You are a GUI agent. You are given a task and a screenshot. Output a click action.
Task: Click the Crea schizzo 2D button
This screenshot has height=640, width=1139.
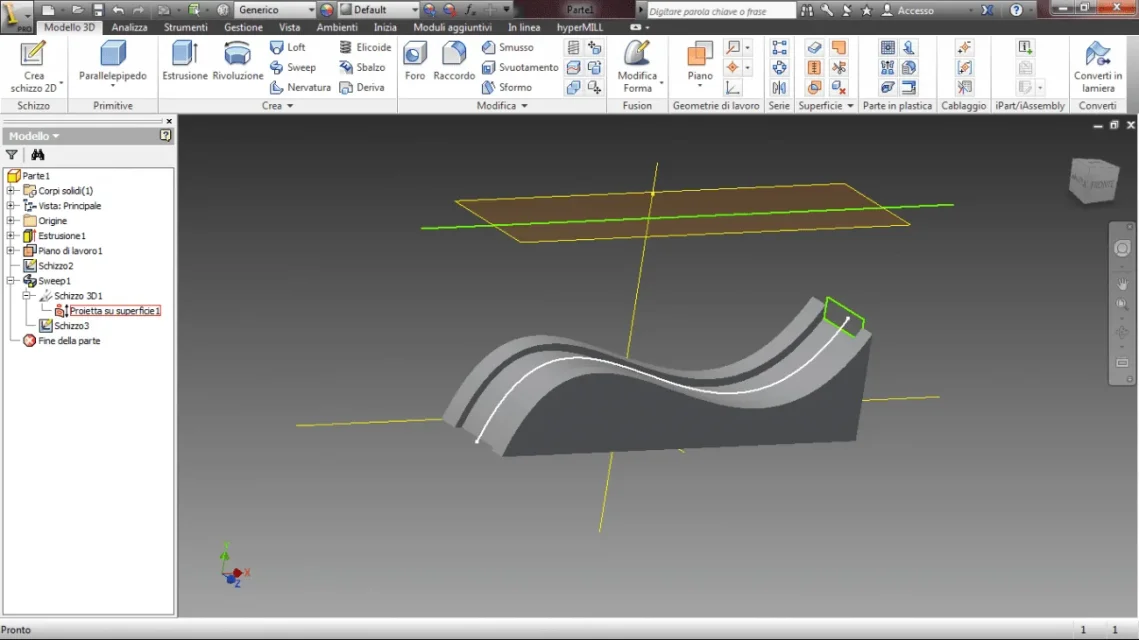click(x=33, y=67)
